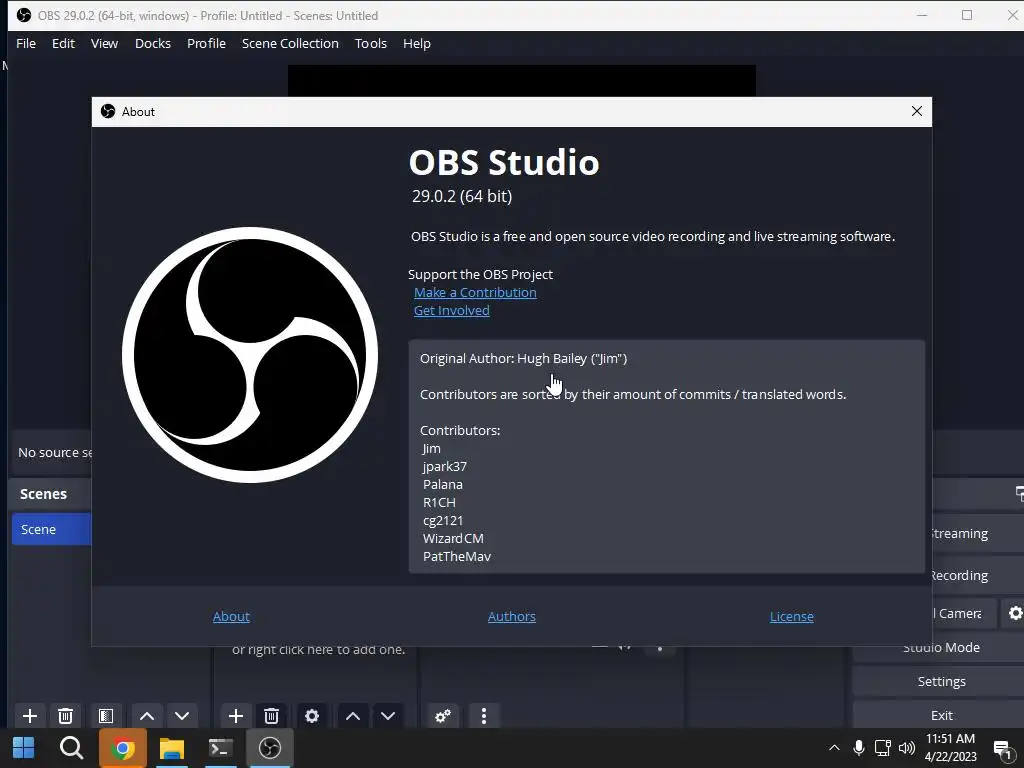Click contributor name PatTheMav

(456, 556)
